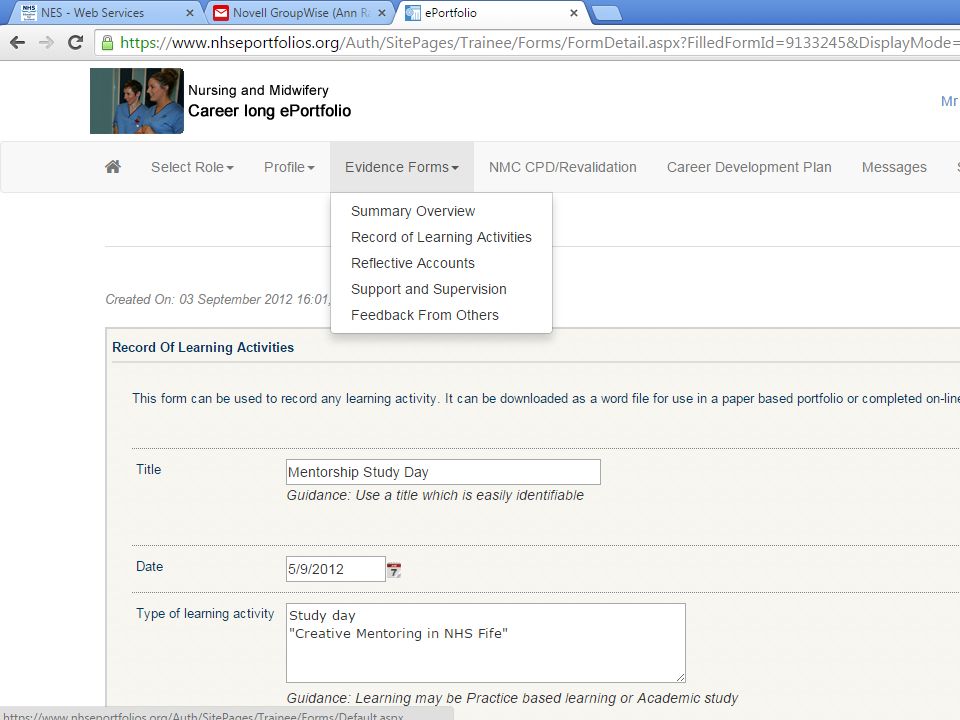Click the Date field label

tap(149, 566)
